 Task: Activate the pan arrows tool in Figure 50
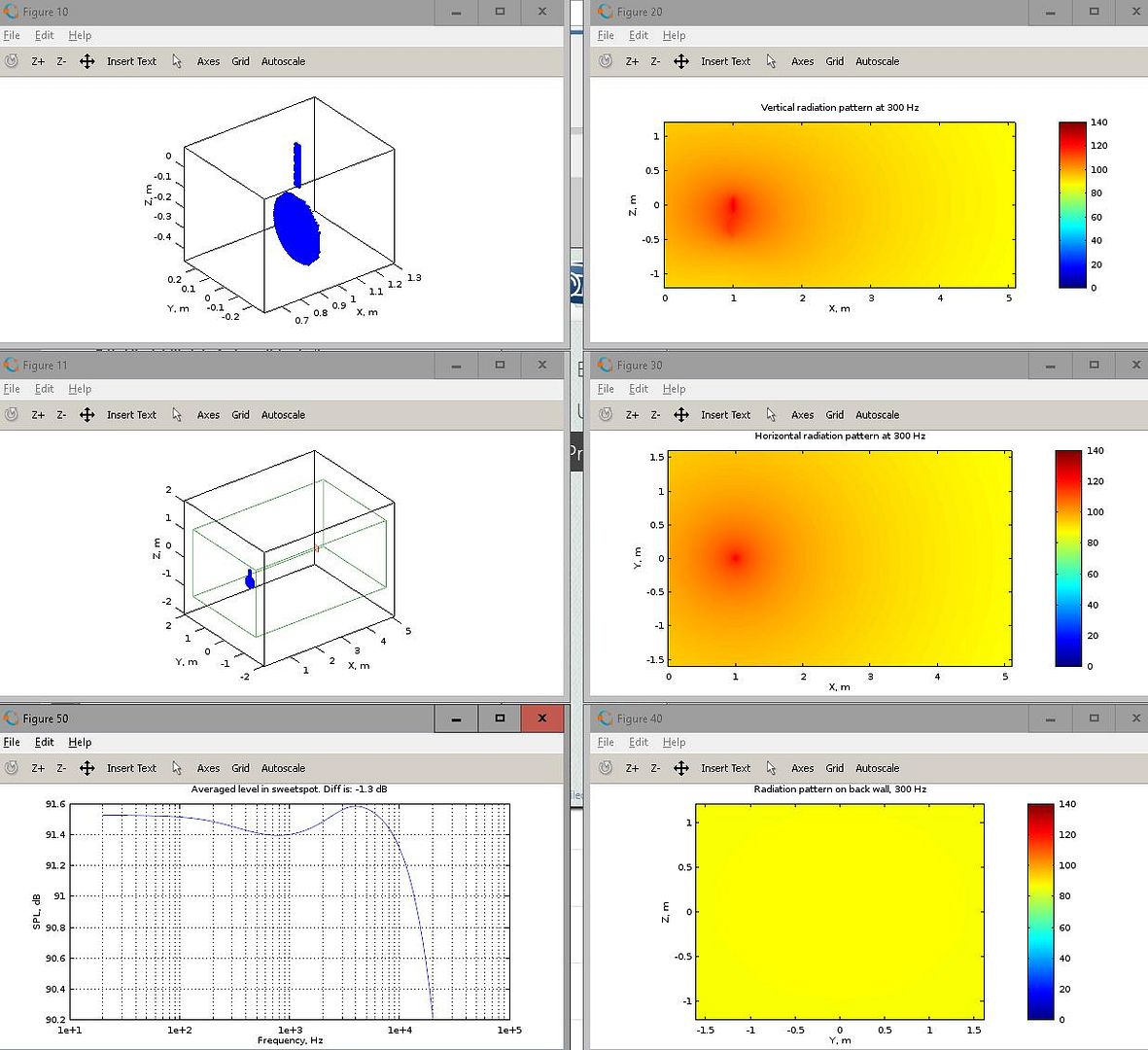87,768
